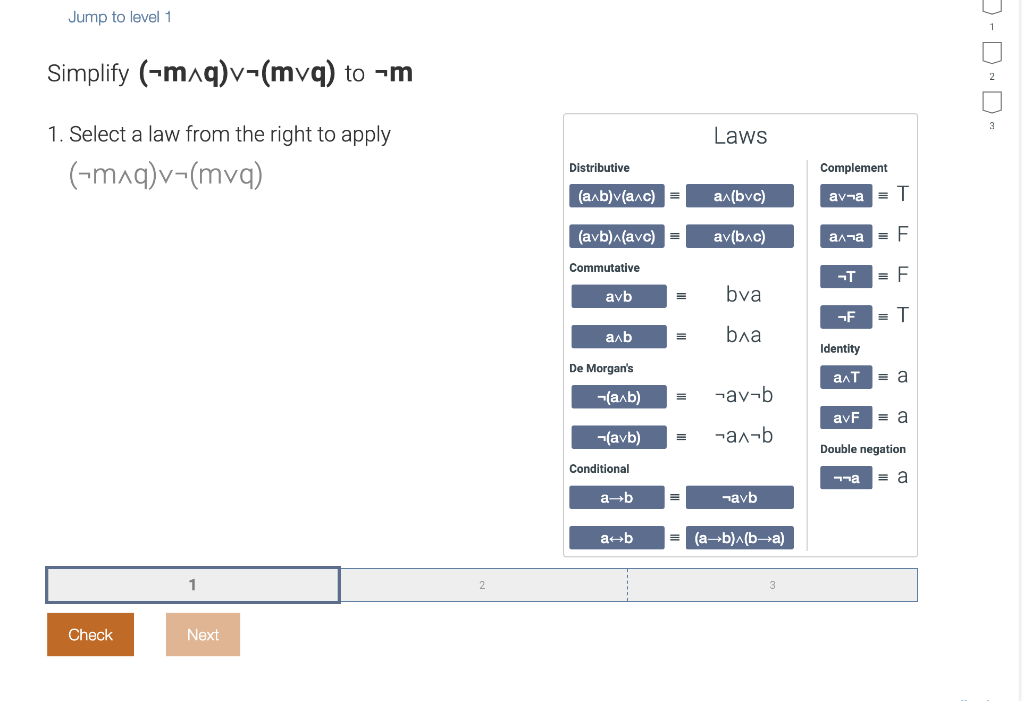Switch to activity step 3 progress segment
This screenshot has width=1024, height=701.
click(772, 584)
